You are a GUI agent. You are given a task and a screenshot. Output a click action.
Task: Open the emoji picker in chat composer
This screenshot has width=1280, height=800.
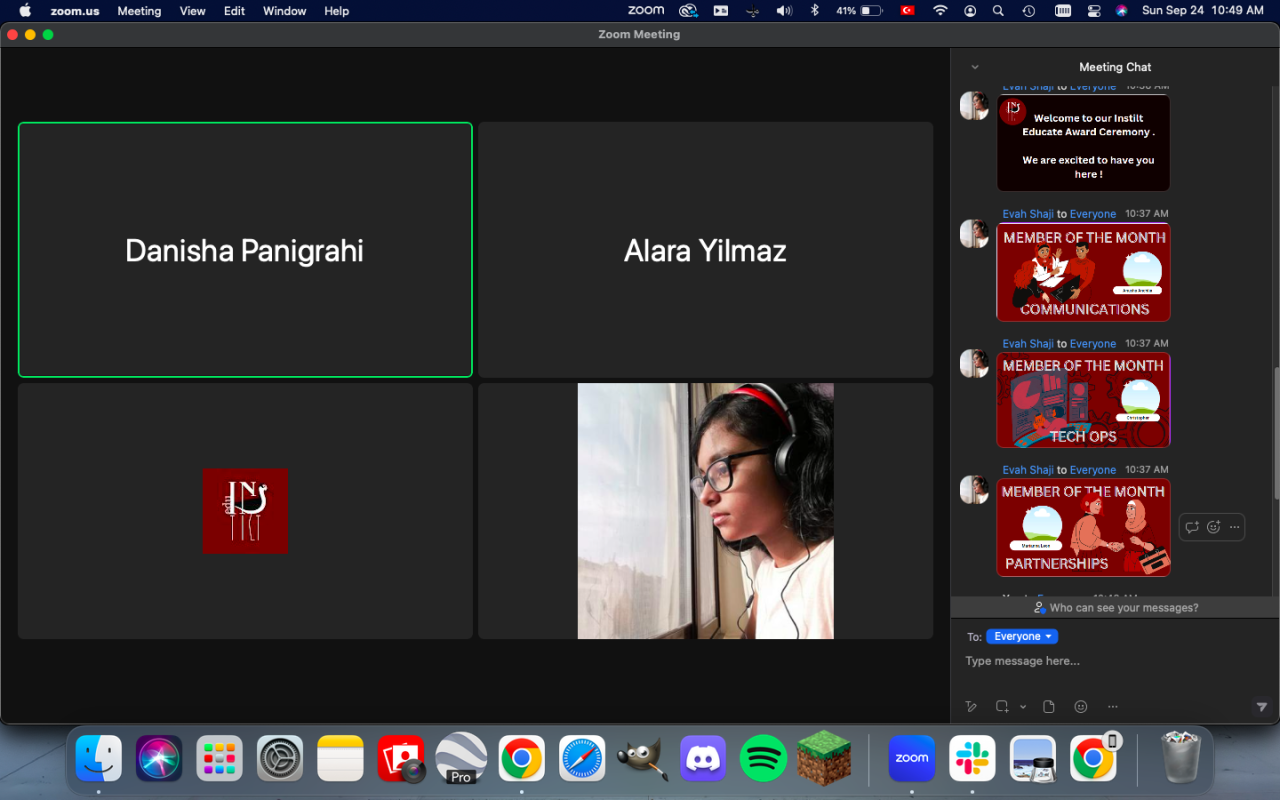[x=1080, y=707]
